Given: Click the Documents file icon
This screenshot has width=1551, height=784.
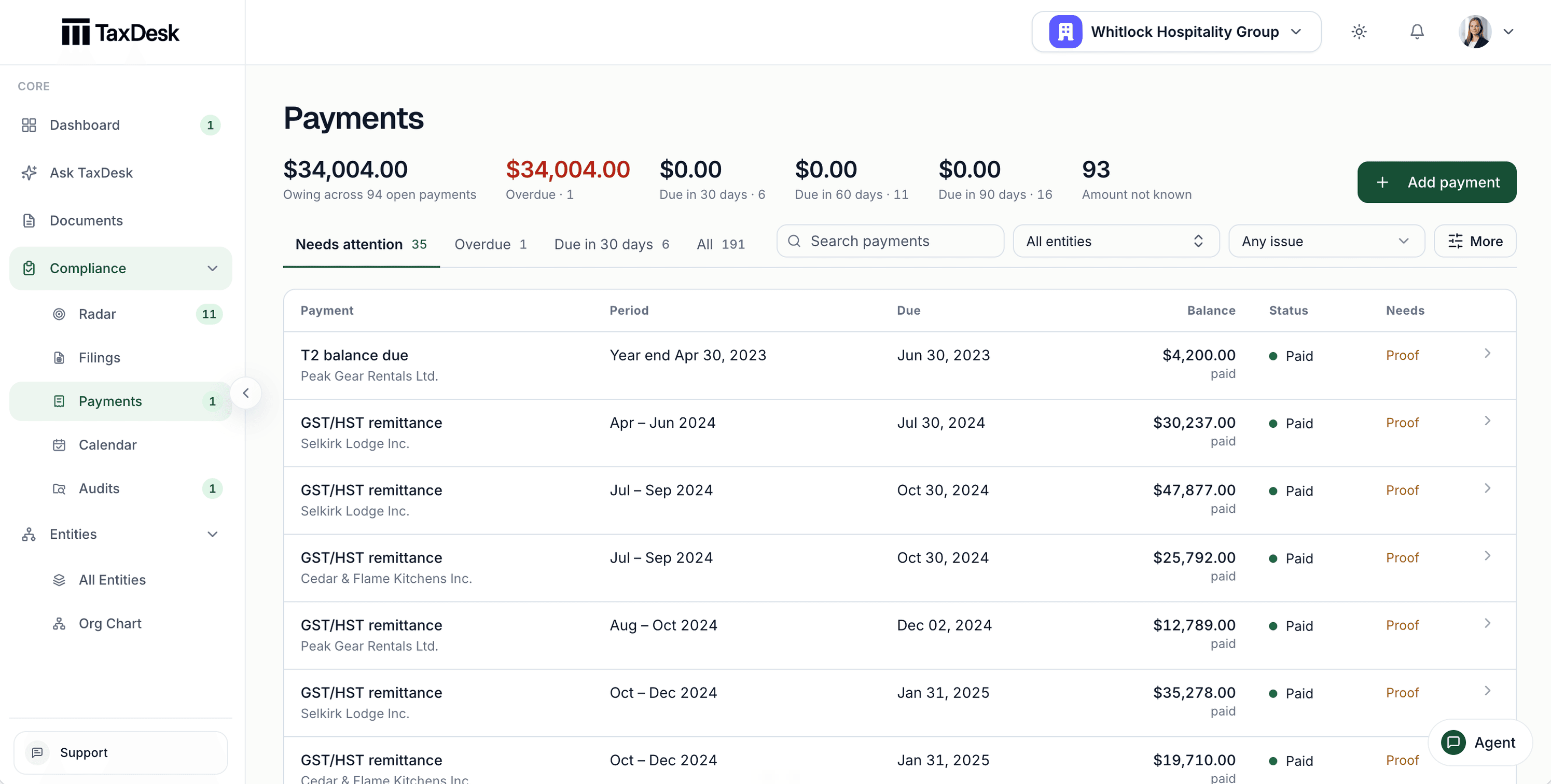Looking at the screenshot, I should click(29, 220).
